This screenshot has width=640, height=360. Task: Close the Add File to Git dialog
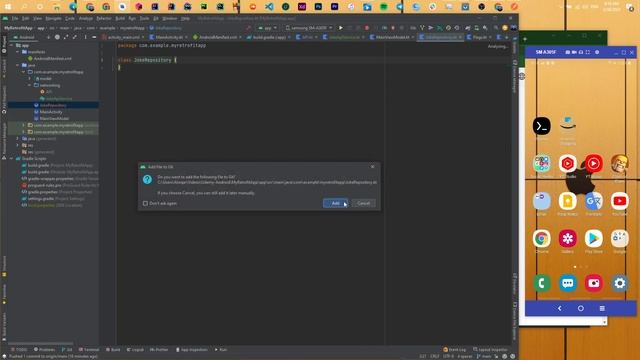pyautogui.click(x=372, y=167)
